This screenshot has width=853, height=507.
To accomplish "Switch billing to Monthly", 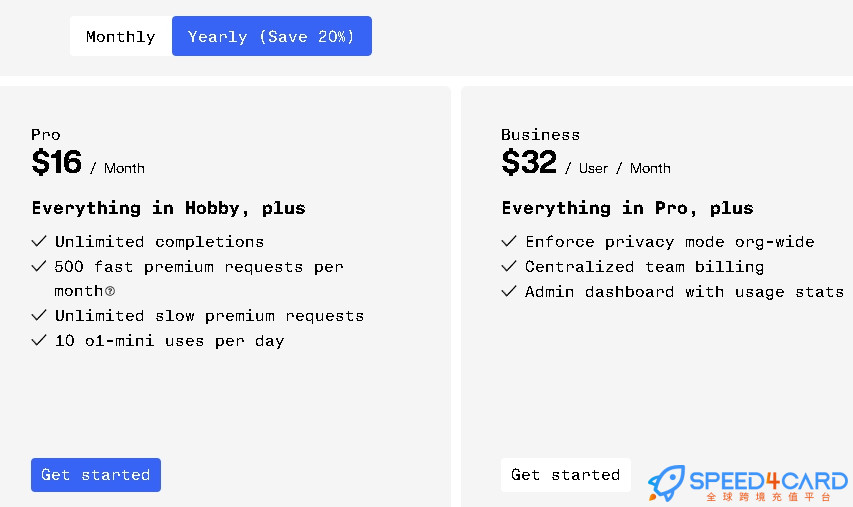I will [121, 36].
